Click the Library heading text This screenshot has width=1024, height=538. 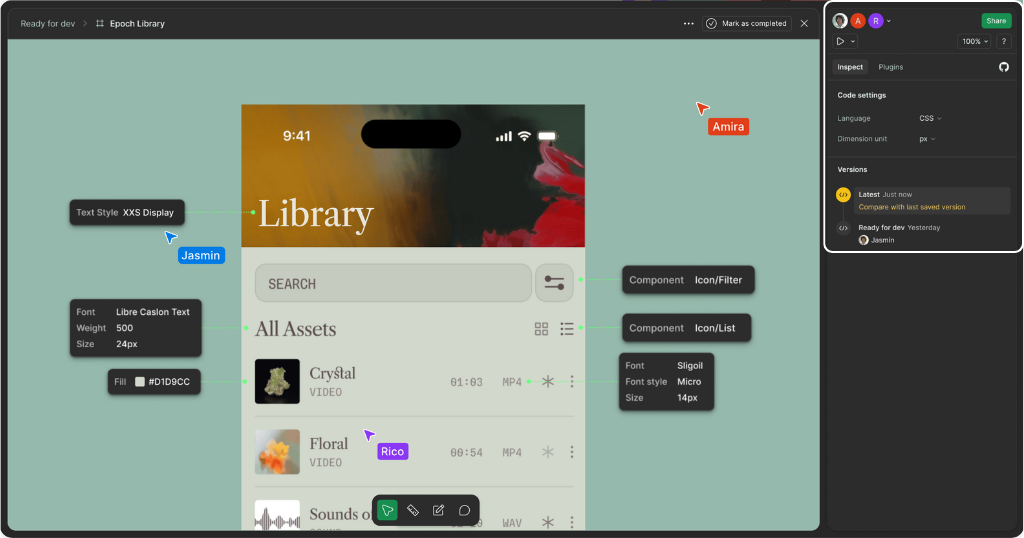(316, 214)
